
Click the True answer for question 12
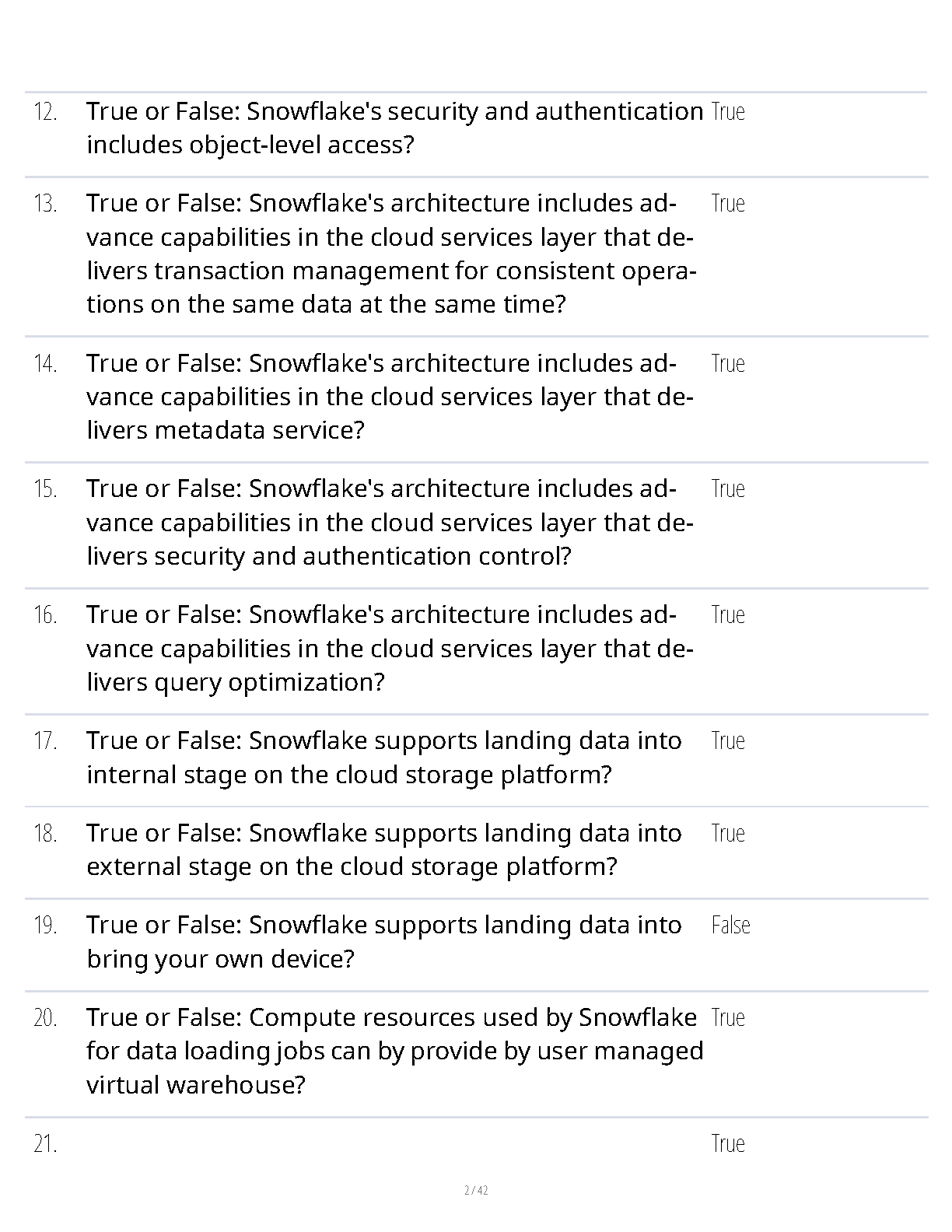click(728, 112)
